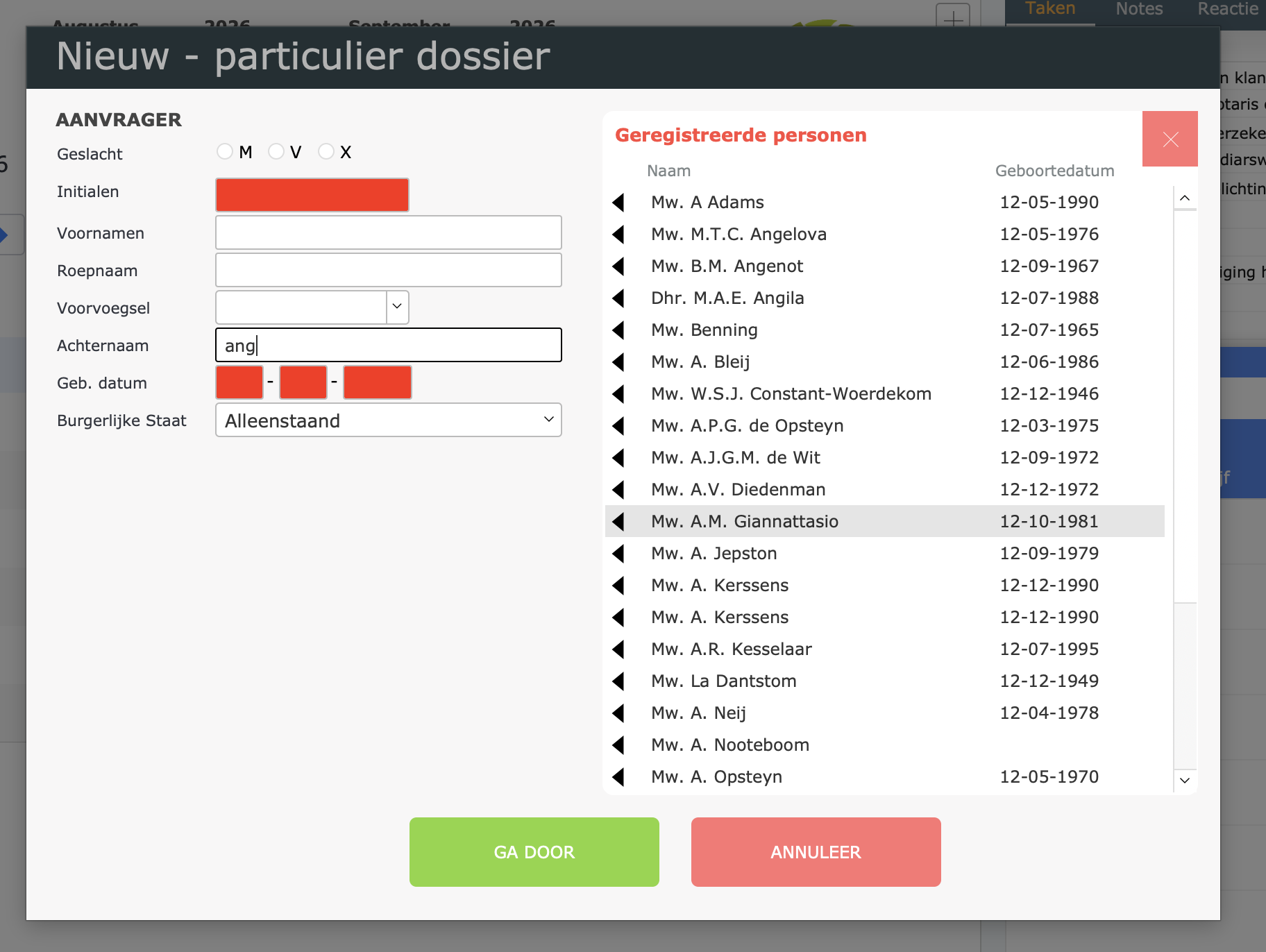1266x952 pixels.
Task: Switch to the Notes tab
Action: tap(1139, 9)
